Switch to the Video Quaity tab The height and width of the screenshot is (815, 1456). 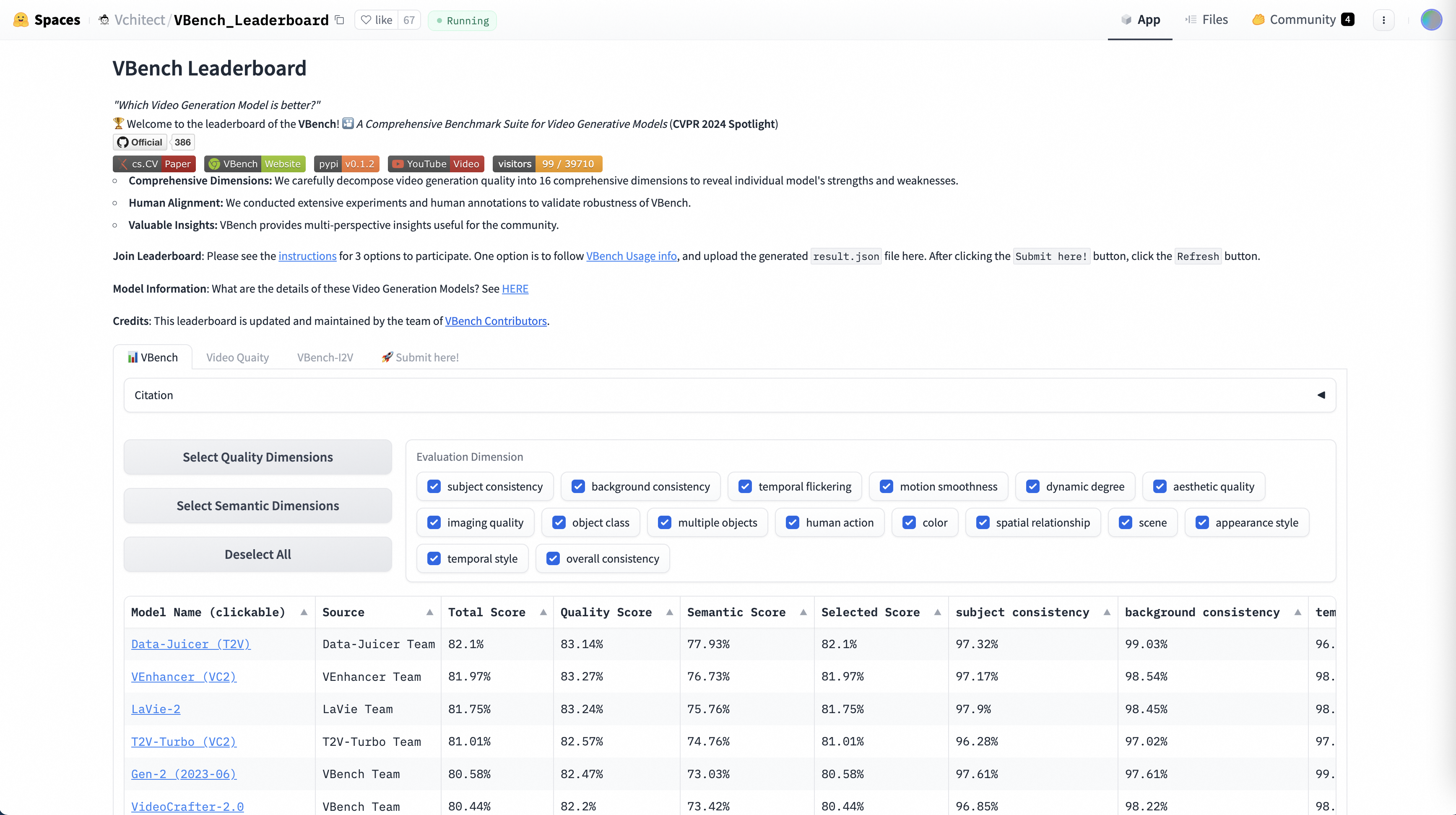(237, 357)
